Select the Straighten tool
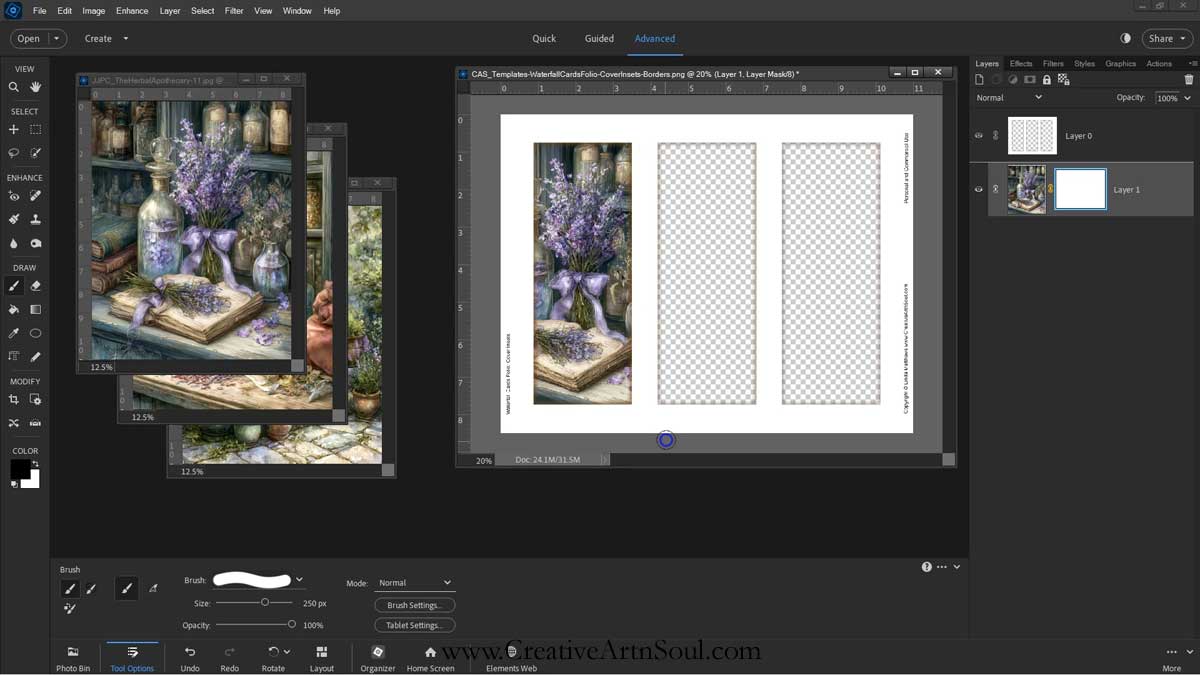The height and width of the screenshot is (675, 1200). [36, 423]
